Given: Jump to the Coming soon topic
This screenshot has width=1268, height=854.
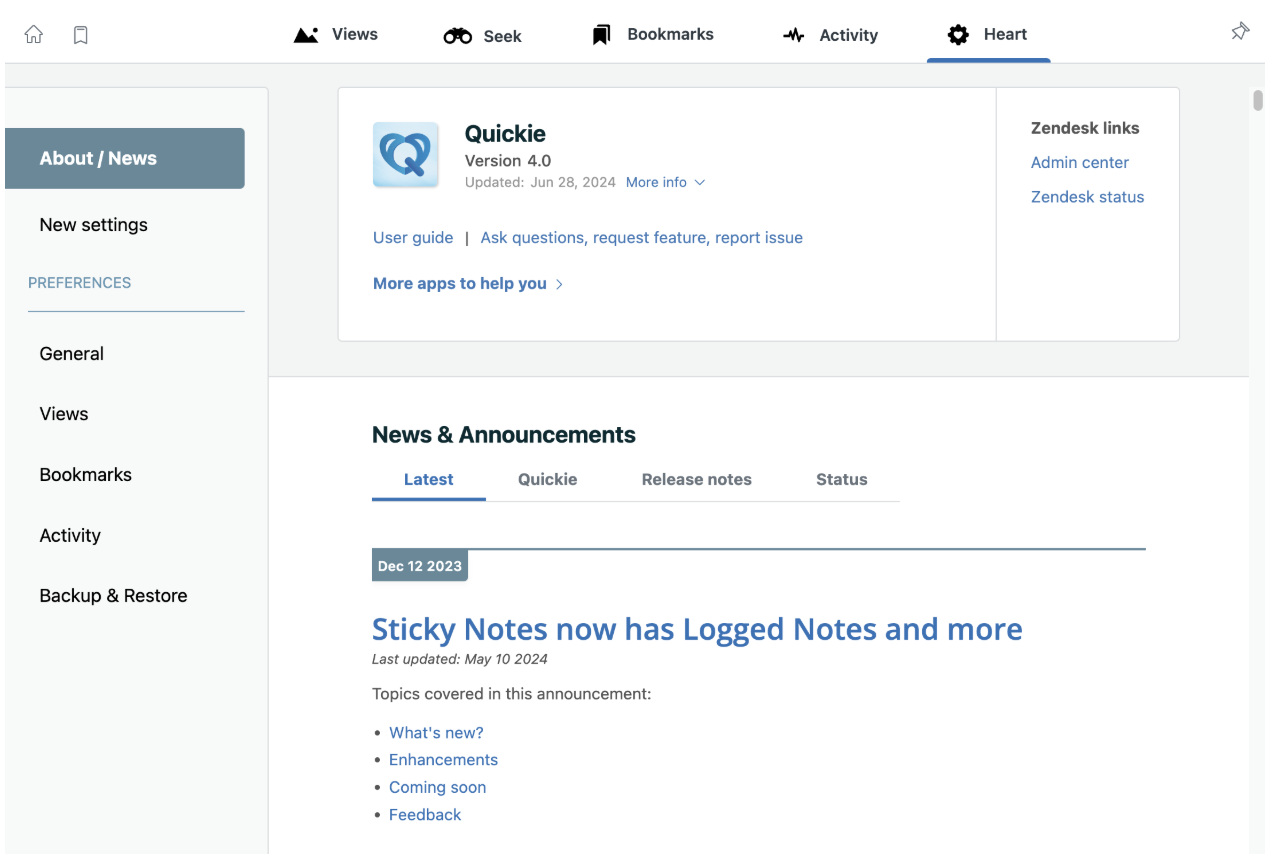Looking at the screenshot, I should [437, 788].
